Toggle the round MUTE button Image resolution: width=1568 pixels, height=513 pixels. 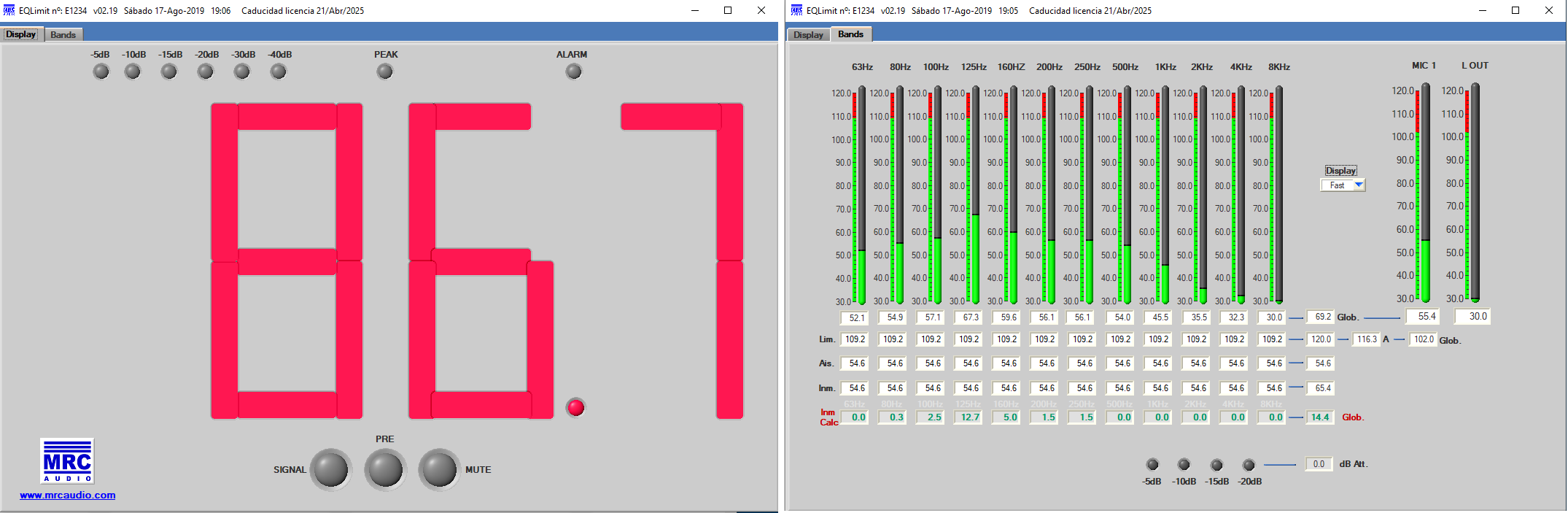point(439,469)
